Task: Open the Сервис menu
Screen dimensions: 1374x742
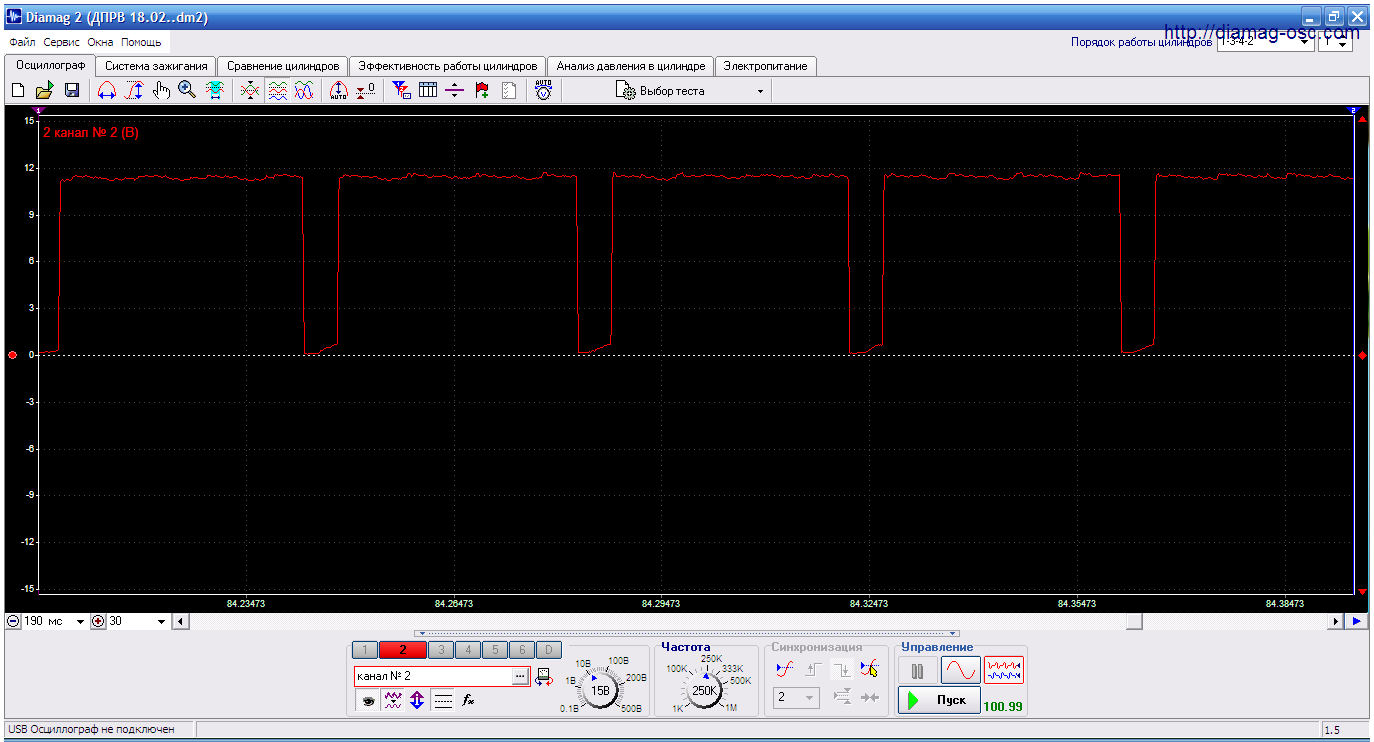Action: (x=62, y=43)
